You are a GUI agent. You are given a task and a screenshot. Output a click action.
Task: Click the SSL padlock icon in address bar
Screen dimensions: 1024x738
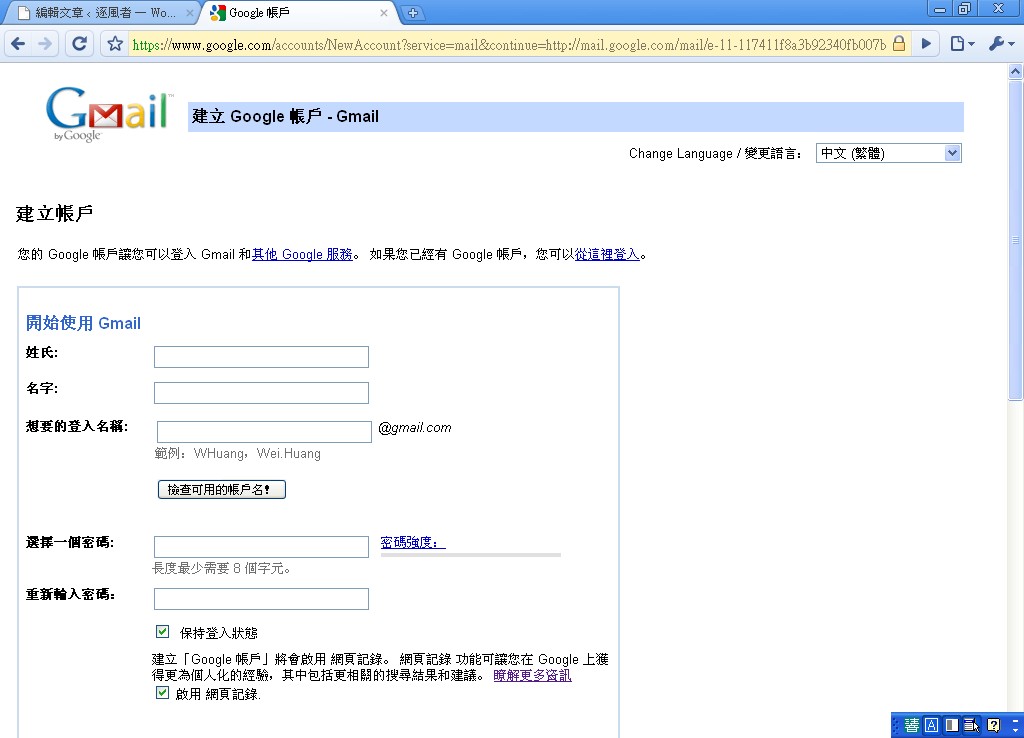point(899,44)
